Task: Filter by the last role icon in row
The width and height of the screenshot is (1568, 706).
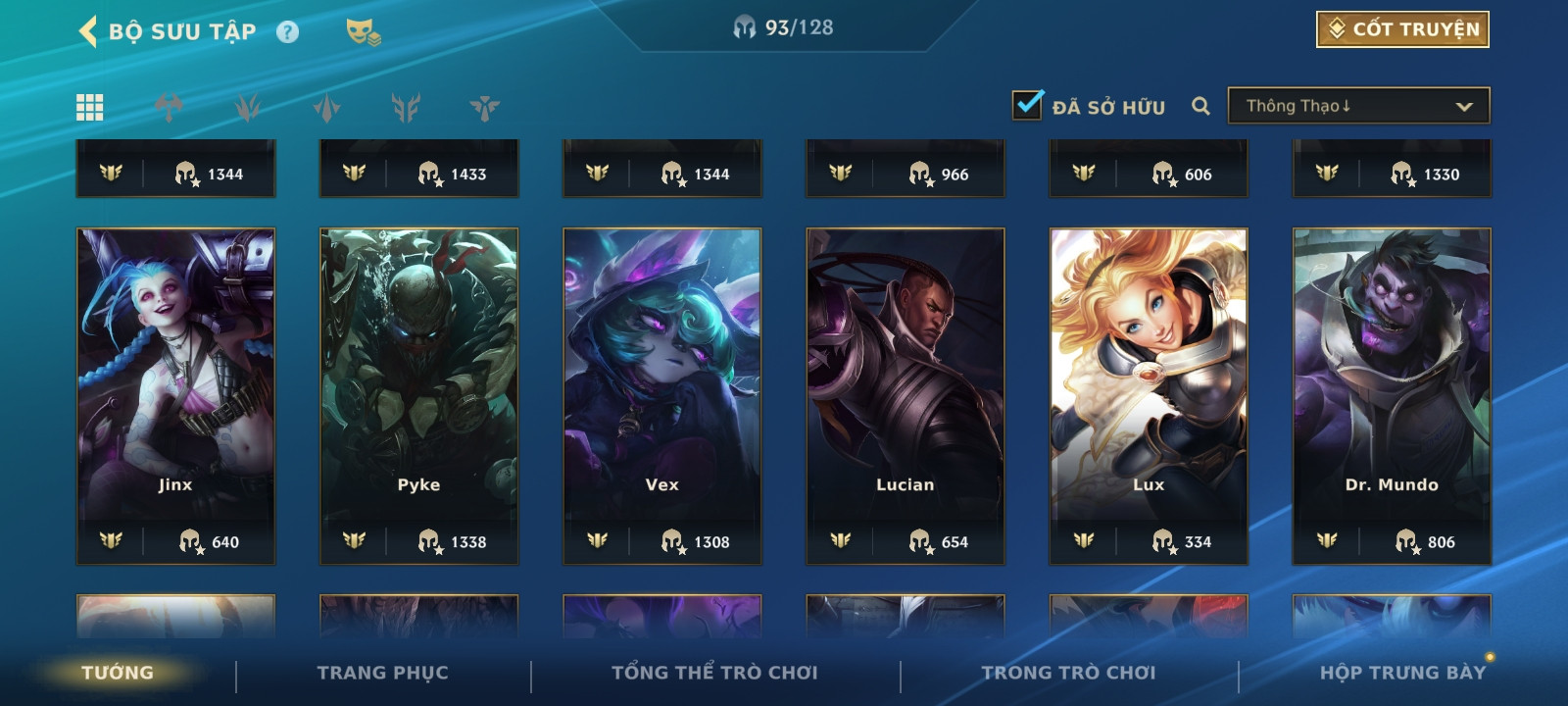Action: (x=484, y=107)
